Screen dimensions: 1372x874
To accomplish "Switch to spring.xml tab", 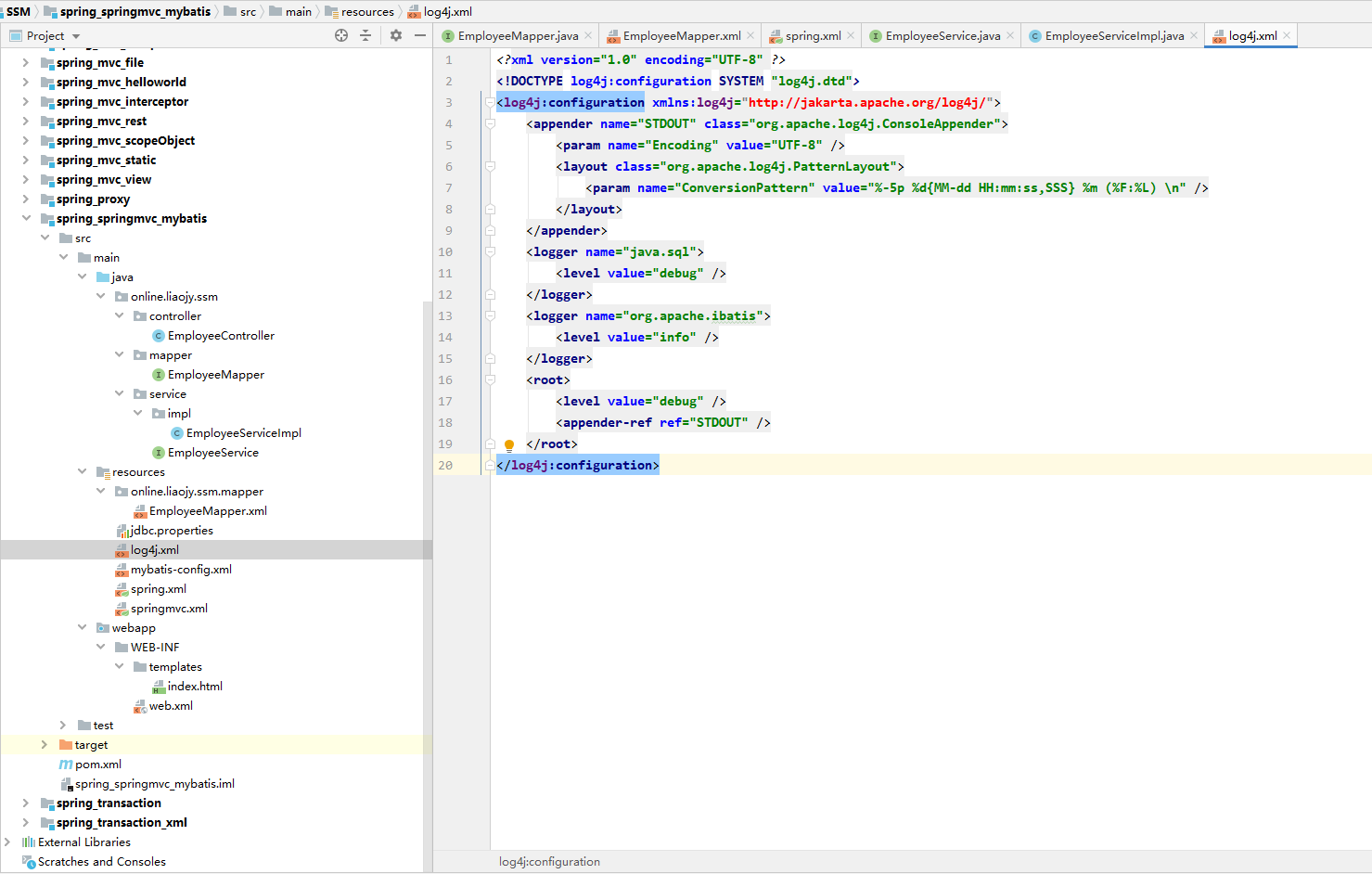I will 814,36.
